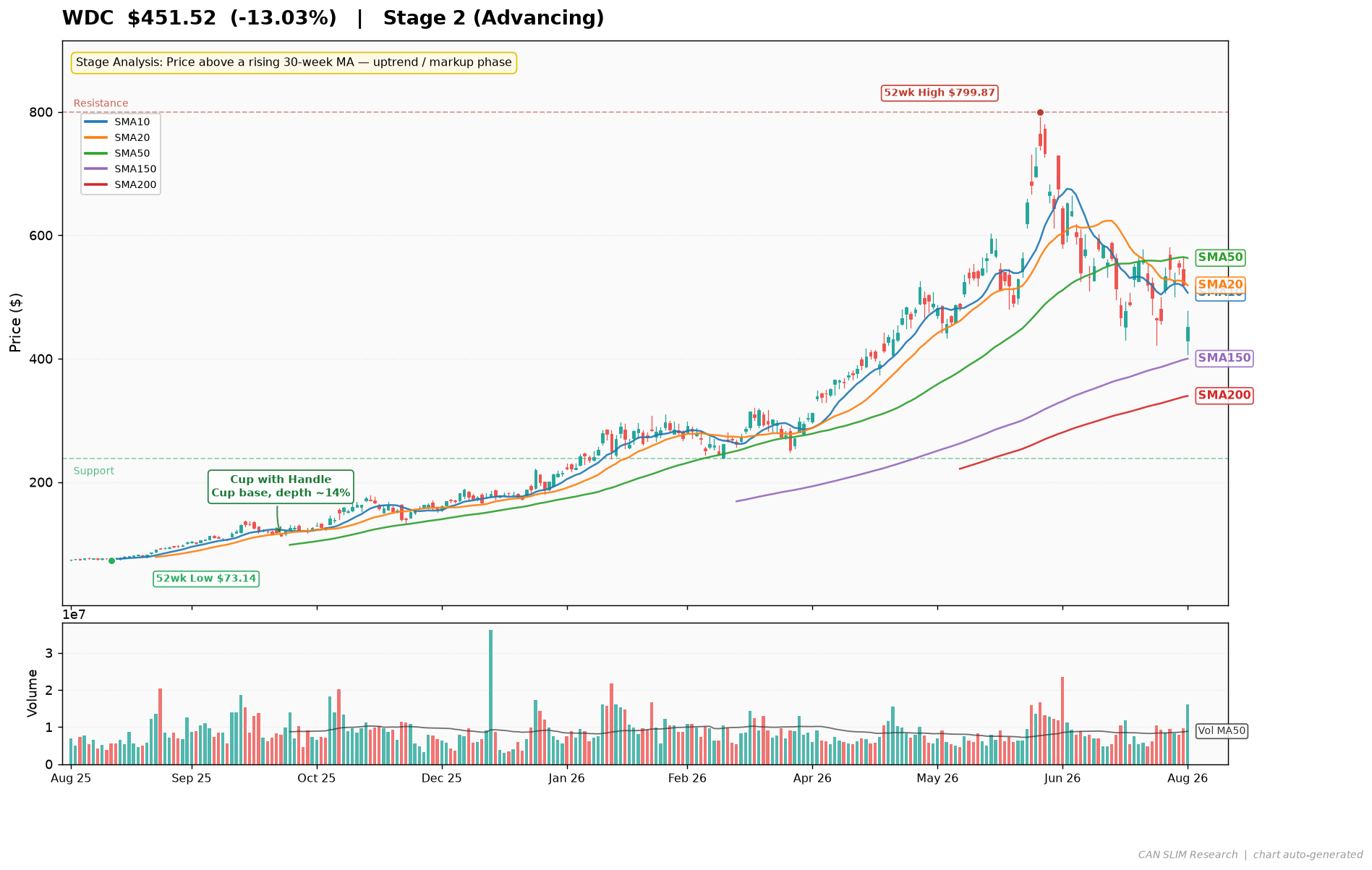Click the Feb 26 date label
Image resolution: width=1372 pixels, height=870 pixels.
[x=687, y=778]
